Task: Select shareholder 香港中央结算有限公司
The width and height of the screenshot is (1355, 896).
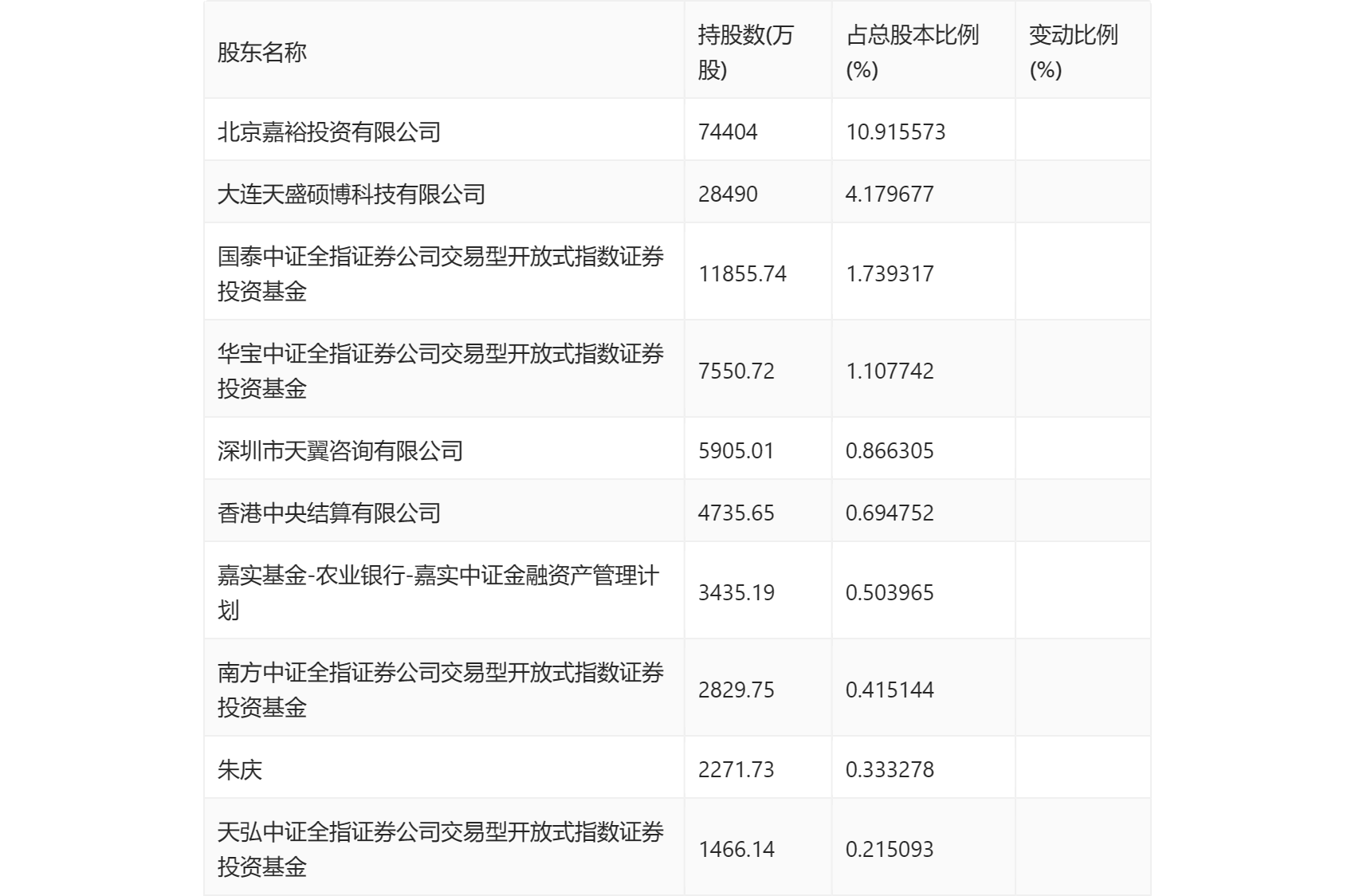Action: click(329, 513)
